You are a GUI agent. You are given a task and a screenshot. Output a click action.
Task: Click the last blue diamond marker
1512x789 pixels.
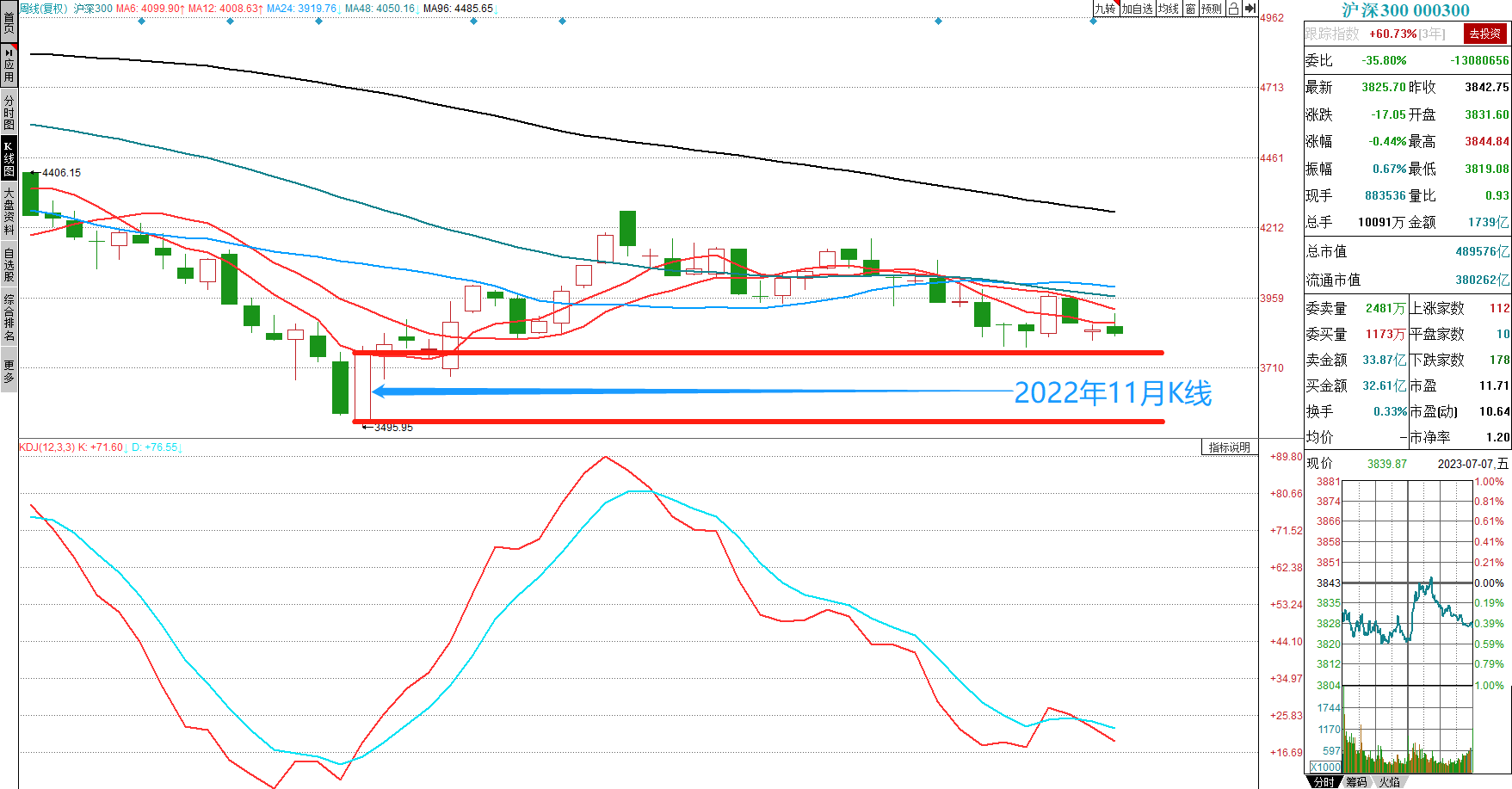pyautogui.click(x=1093, y=21)
